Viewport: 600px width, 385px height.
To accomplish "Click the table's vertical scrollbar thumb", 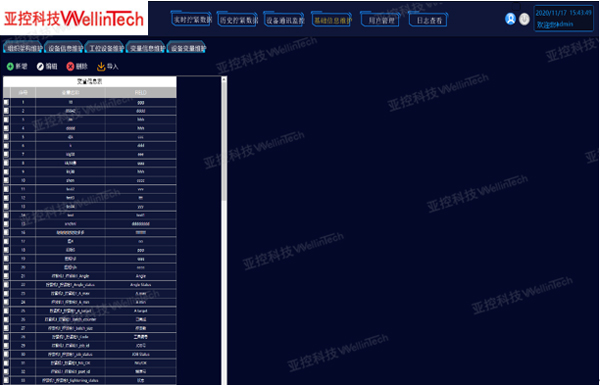I will coord(224,141).
